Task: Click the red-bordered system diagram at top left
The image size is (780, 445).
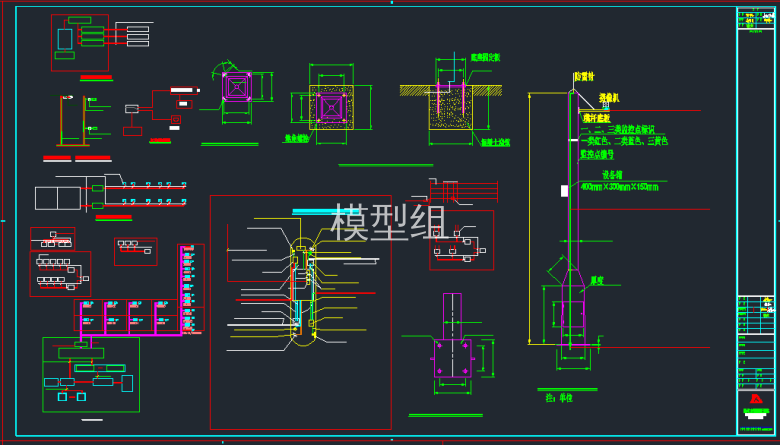Action: (x=79, y=42)
